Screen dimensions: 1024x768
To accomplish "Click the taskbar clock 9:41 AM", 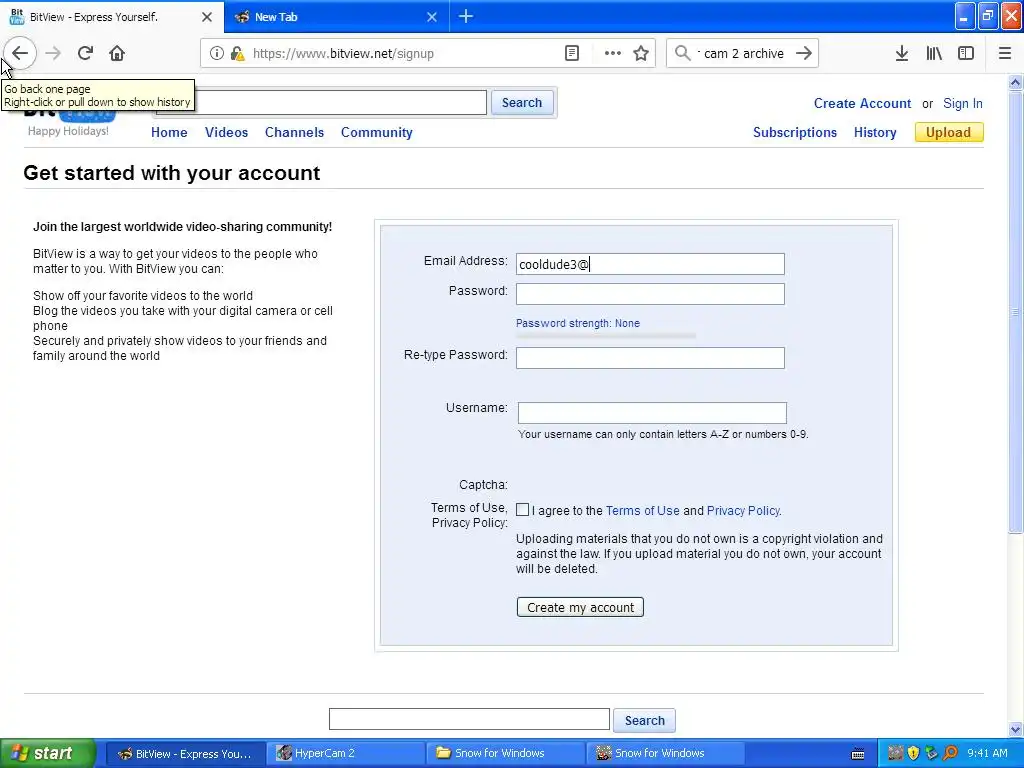I will (987, 753).
